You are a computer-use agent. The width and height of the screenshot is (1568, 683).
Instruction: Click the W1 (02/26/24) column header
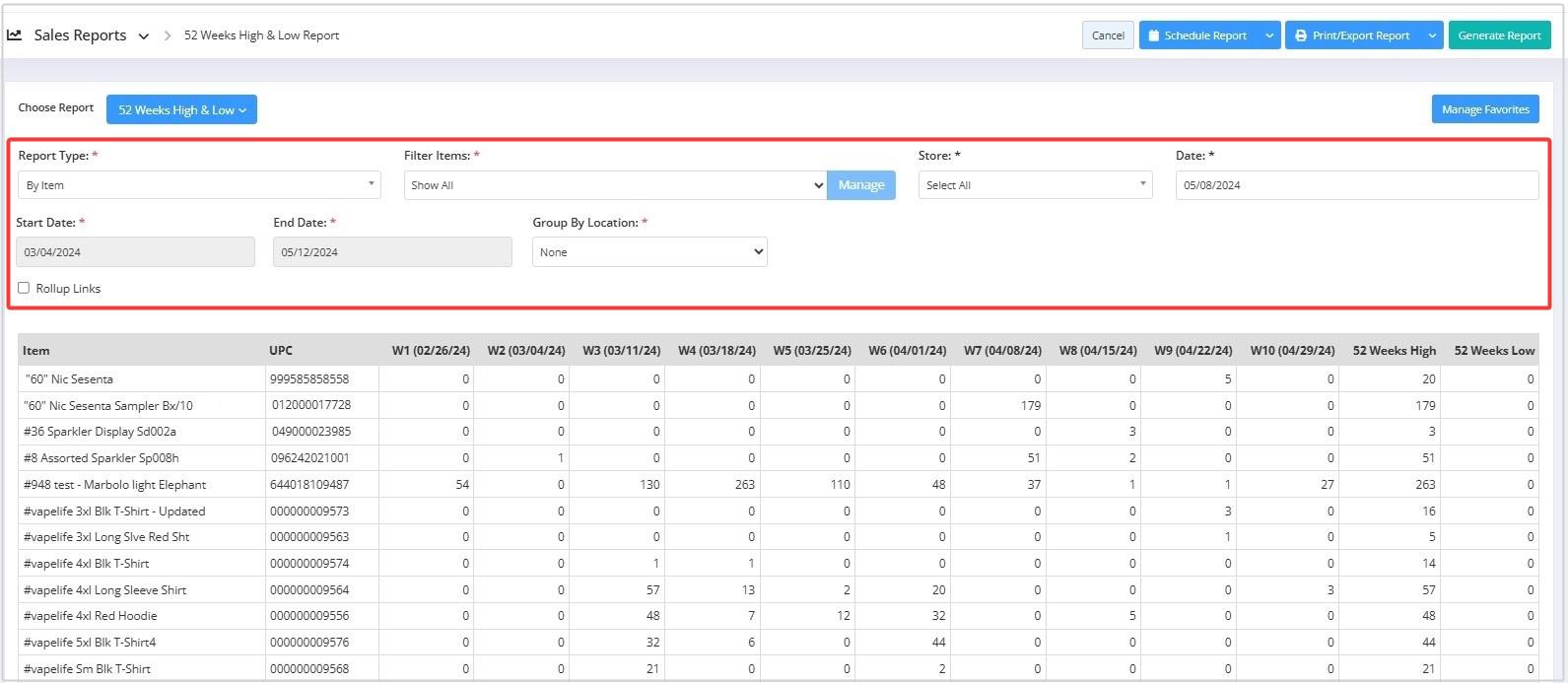point(431,351)
